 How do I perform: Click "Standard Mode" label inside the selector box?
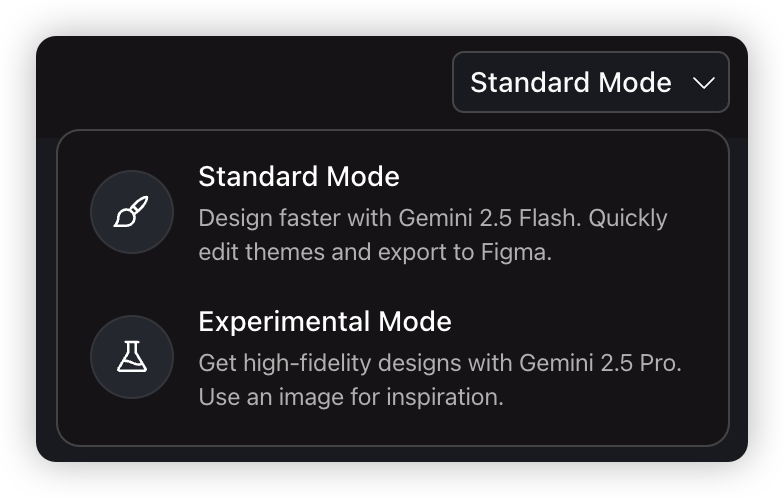click(x=571, y=82)
